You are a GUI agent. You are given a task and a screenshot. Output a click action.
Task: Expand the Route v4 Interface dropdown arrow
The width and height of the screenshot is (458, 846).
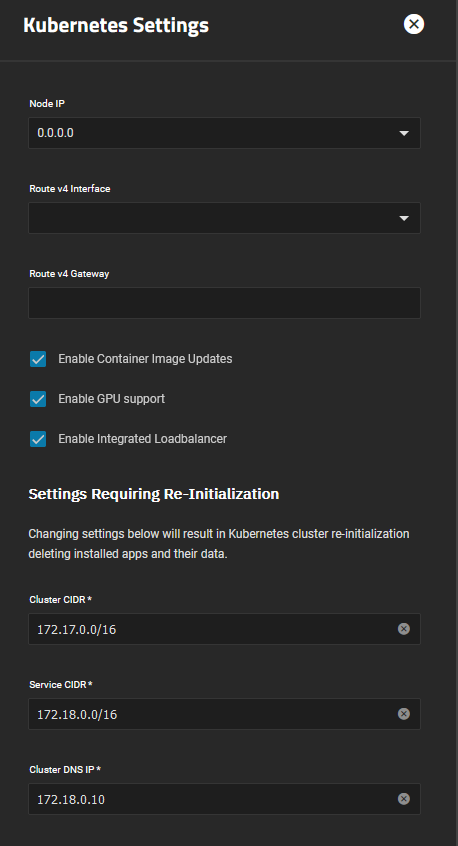(x=404, y=219)
